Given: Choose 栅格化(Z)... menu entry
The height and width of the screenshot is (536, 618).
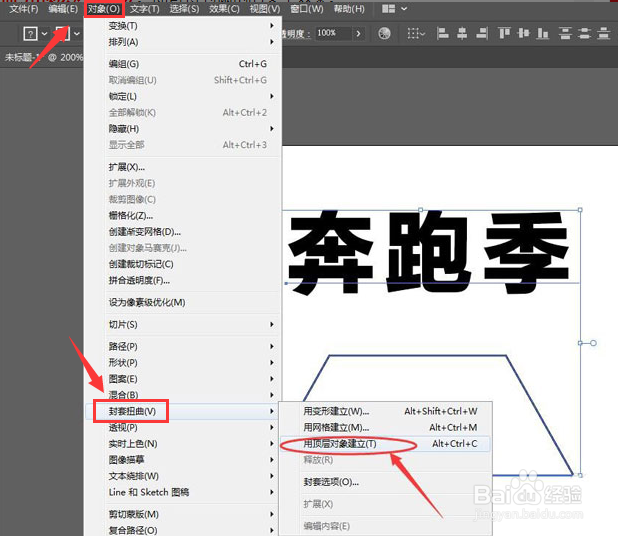Looking at the screenshot, I should click(183, 216).
